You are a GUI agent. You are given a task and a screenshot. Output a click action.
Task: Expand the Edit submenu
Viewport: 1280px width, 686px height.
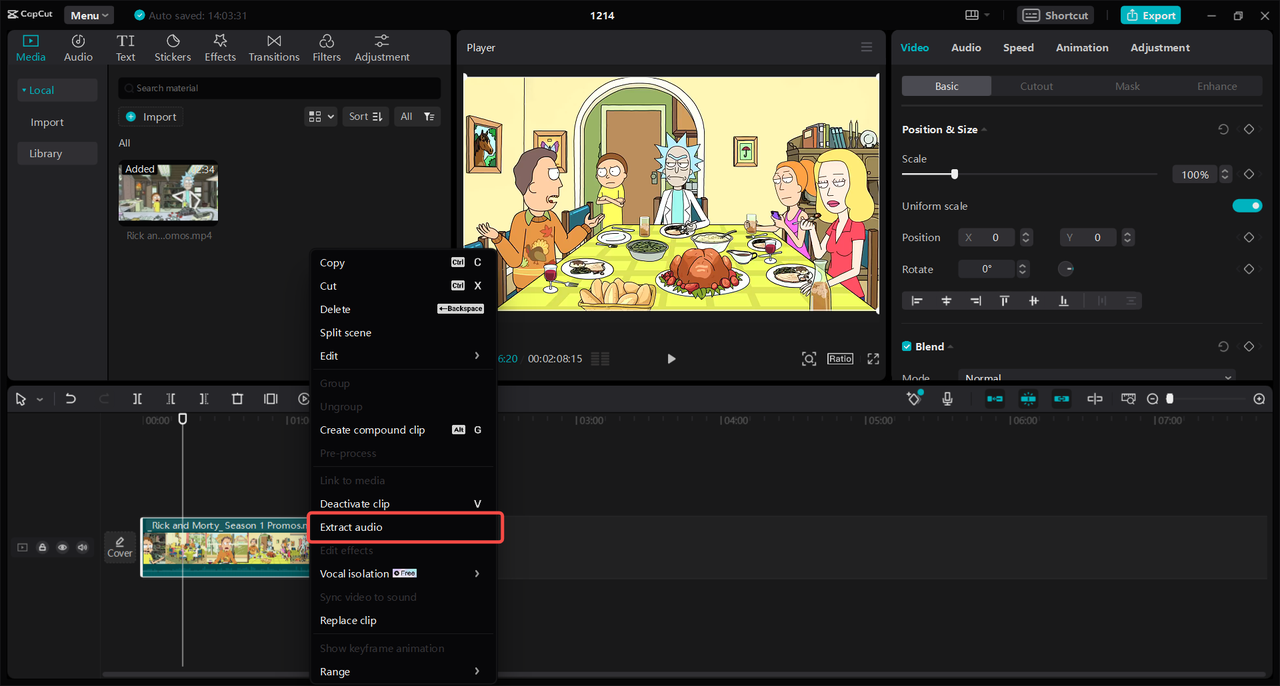point(402,356)
